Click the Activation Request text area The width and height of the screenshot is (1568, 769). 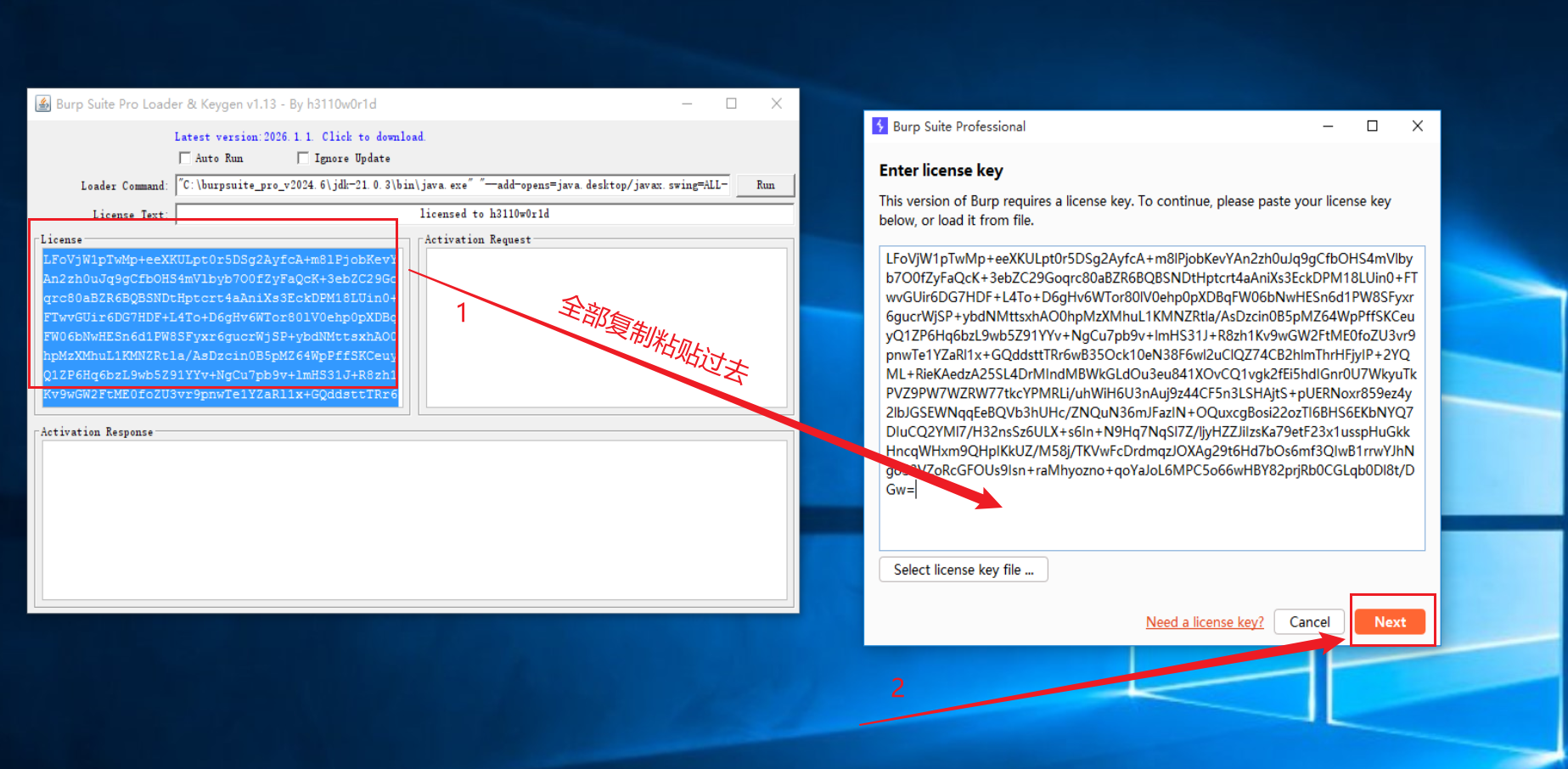607,328
